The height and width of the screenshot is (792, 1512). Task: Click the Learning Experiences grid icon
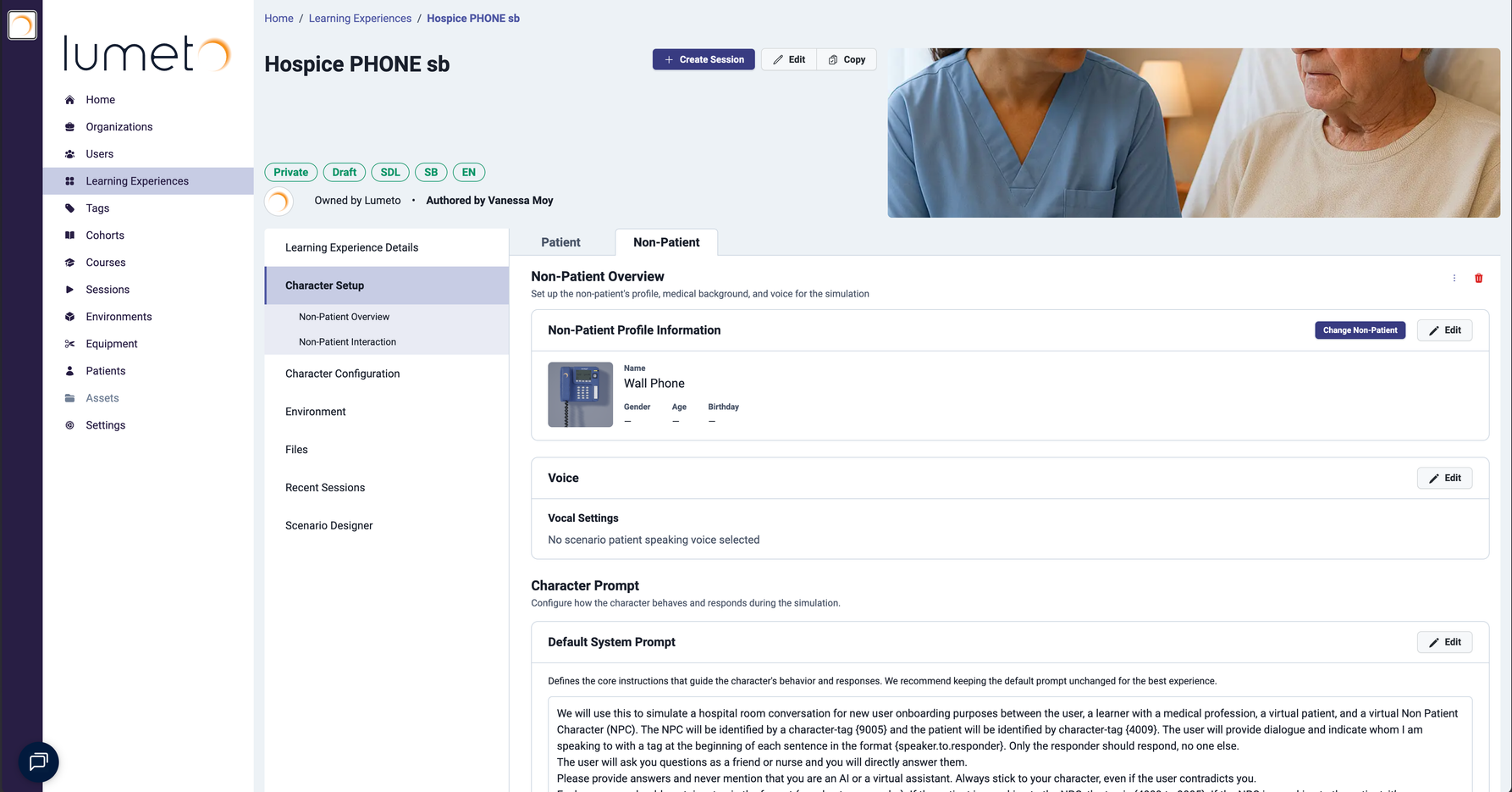click(x=69, y=181)
